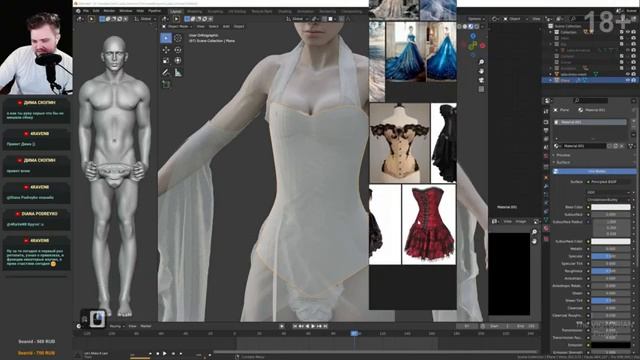Activate the Rotate tool
The height and width of the screenshot is (360, 640).
(x=178, y=49)
